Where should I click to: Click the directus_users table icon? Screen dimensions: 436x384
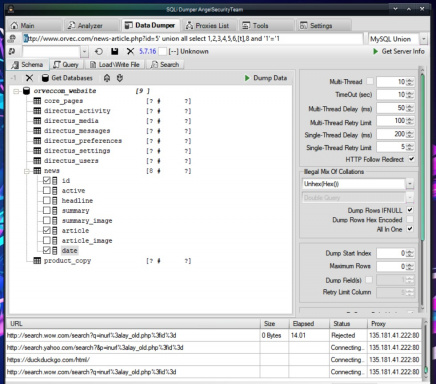coord(37,161)
